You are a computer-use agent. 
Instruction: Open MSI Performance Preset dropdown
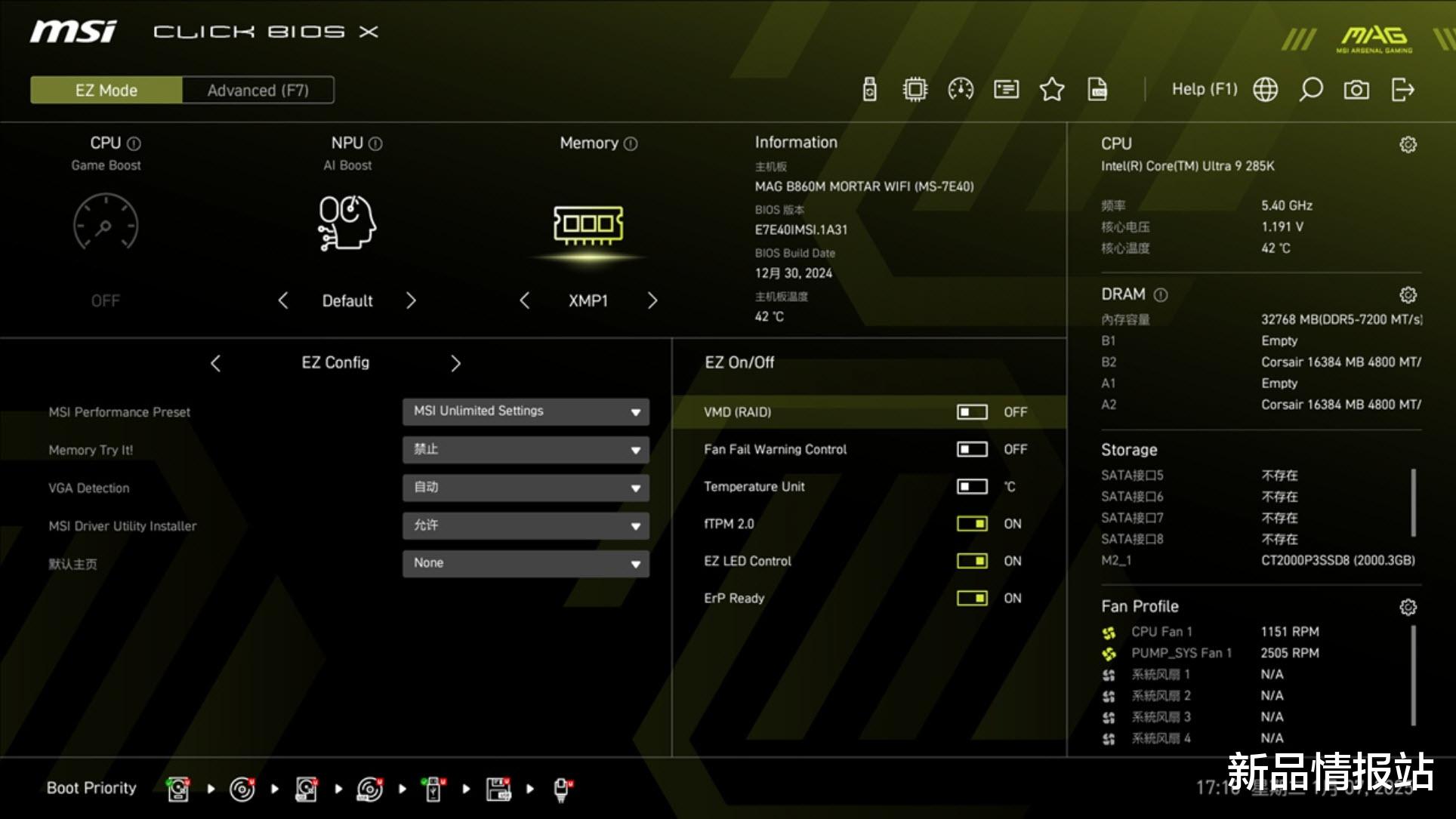tap(526, 411)
